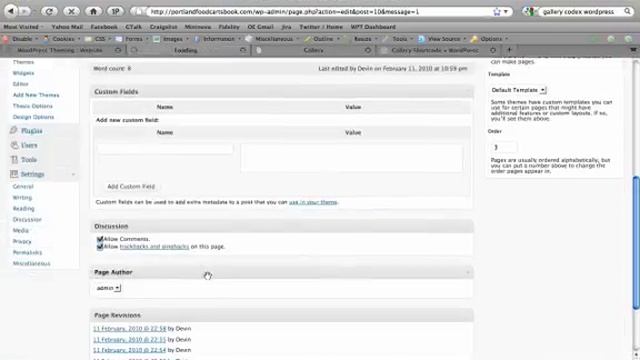Image resolution: width=640 pixels, height=360 pixels.
Task: Open the Most Visited bookmarks menu
Action: pyautogui.click(x=23, y=27)
